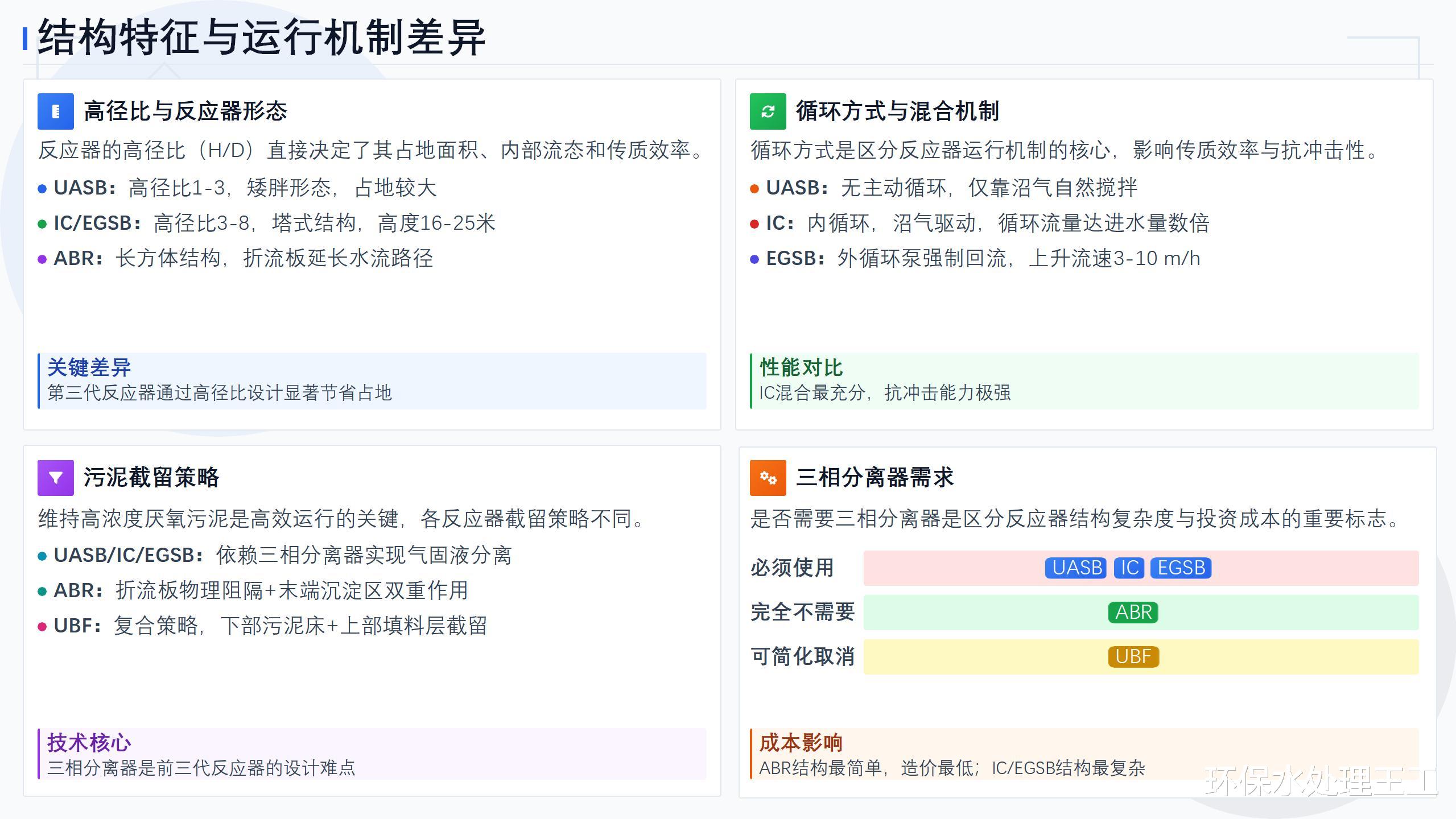Click the purple bullet before ABR：长方体结构
The height and width of the screenshot is (819, 1456).
(x=42, y=259)
